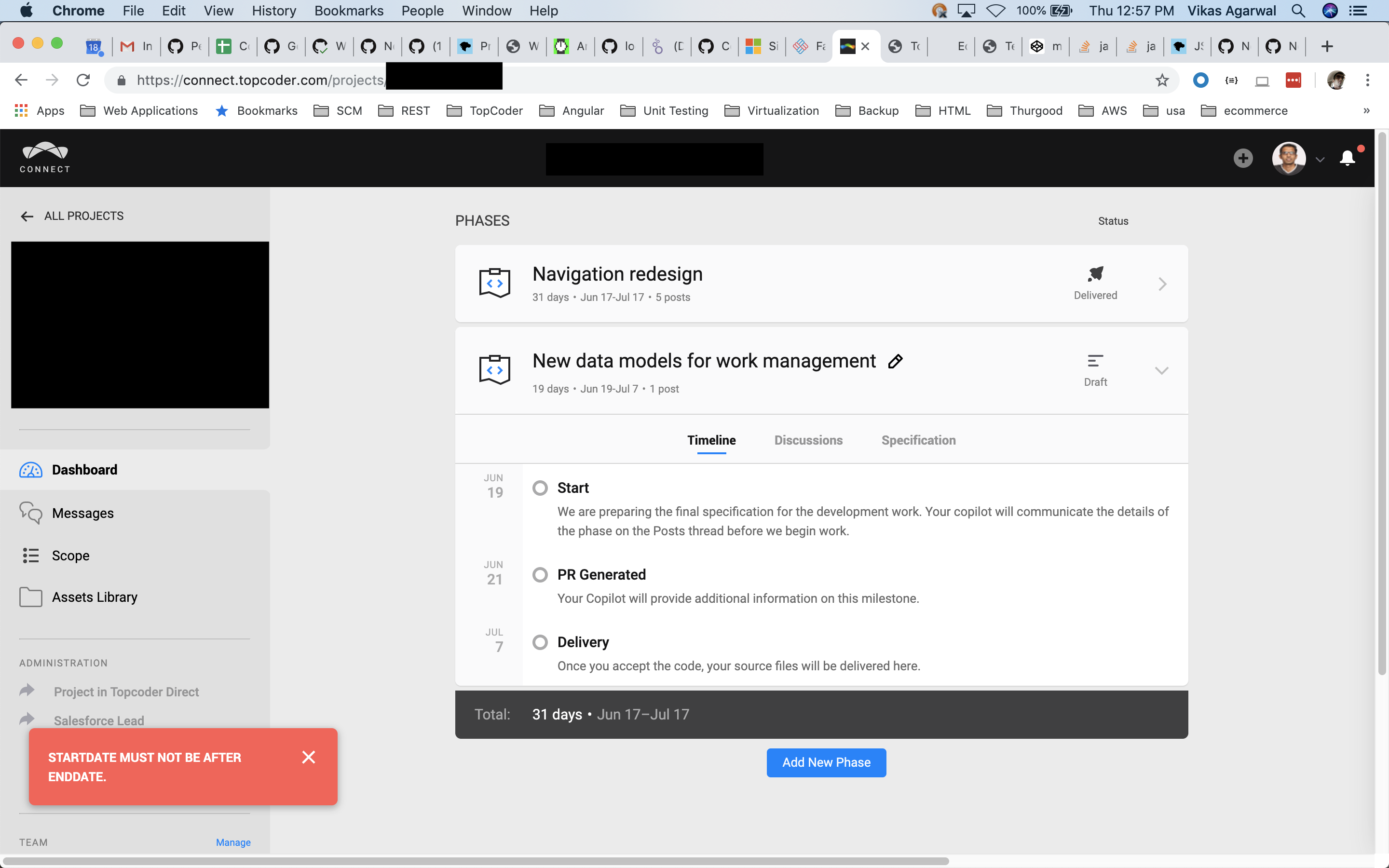This screenshot has height=868, width=1389.
Task: Select Messages in the sidebar
Action: [82, 513]
